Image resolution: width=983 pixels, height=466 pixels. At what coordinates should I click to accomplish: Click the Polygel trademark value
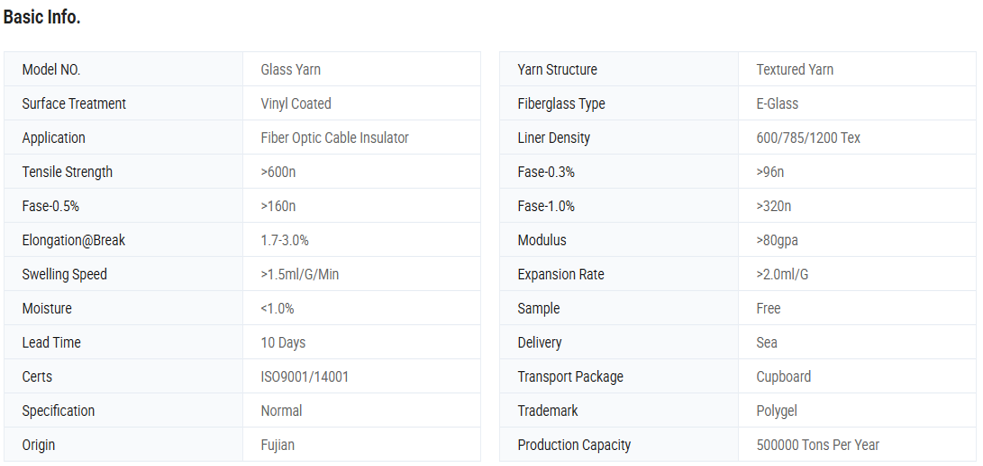click(776, 410)
